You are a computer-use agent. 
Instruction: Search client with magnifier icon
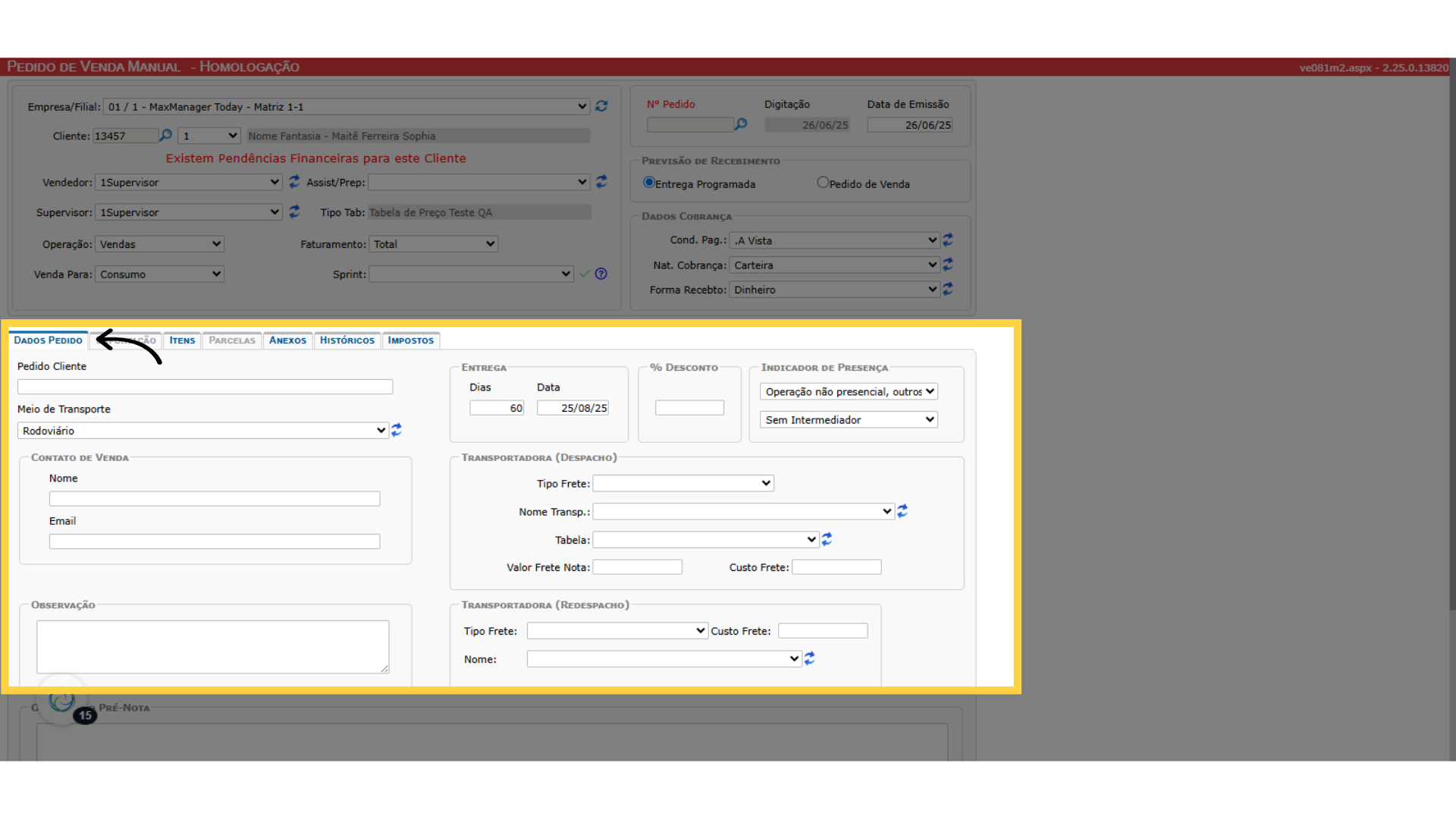(x=165, y=135)
